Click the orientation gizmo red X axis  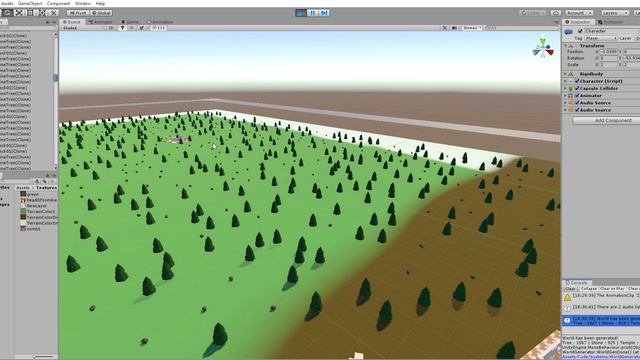coord(550,52)
